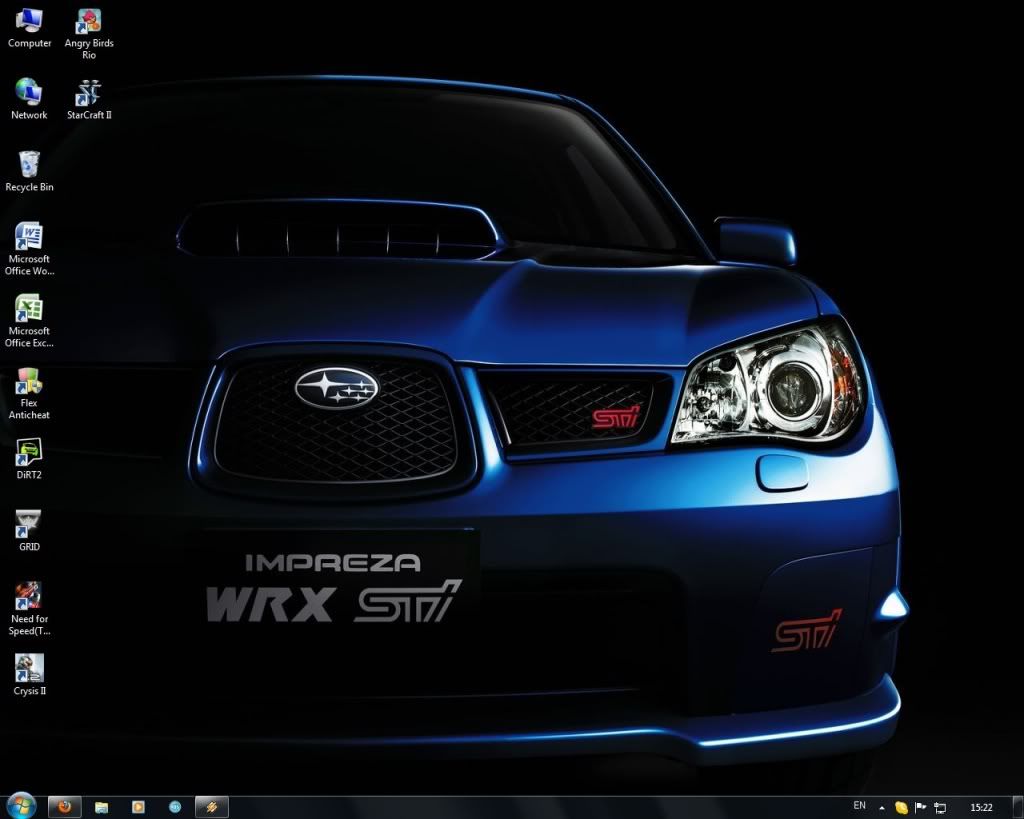This screenshot has height=819, width=1024.
Task: Launch Windows Media Player from taskbar
Action: coord(138,807)
